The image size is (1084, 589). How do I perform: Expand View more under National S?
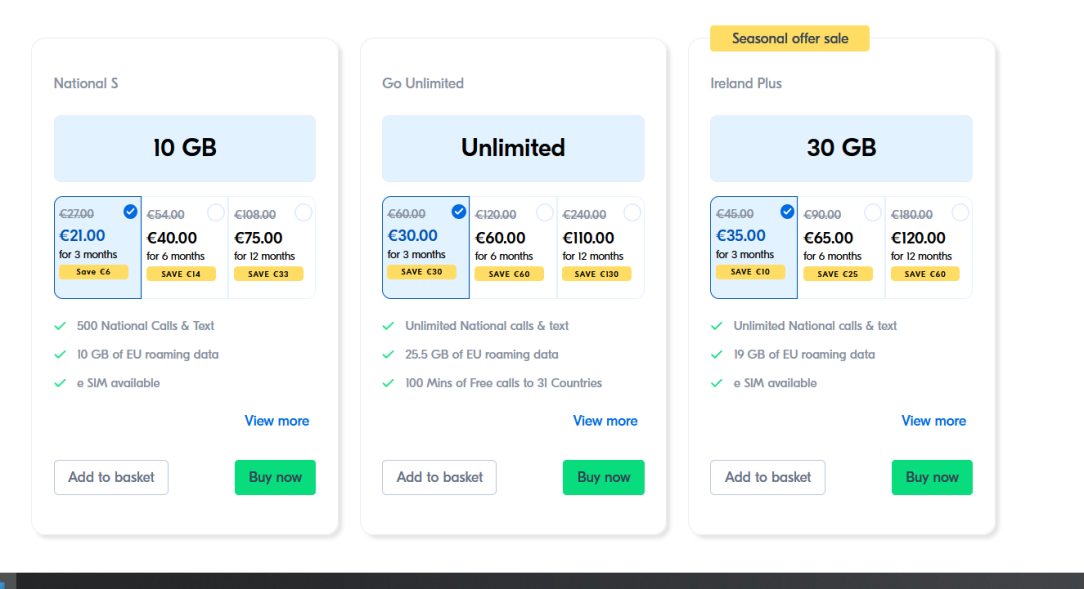tap(277, 421)
